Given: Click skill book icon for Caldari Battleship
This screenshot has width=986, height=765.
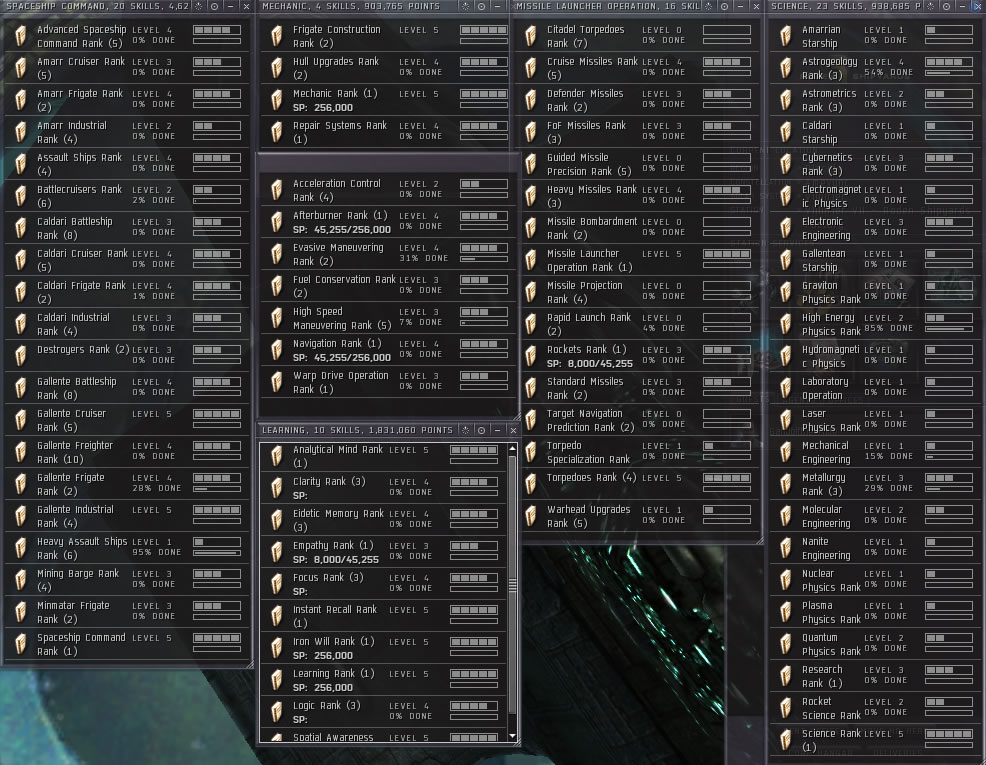Looking at the screenshot, I should coord(21,228).
